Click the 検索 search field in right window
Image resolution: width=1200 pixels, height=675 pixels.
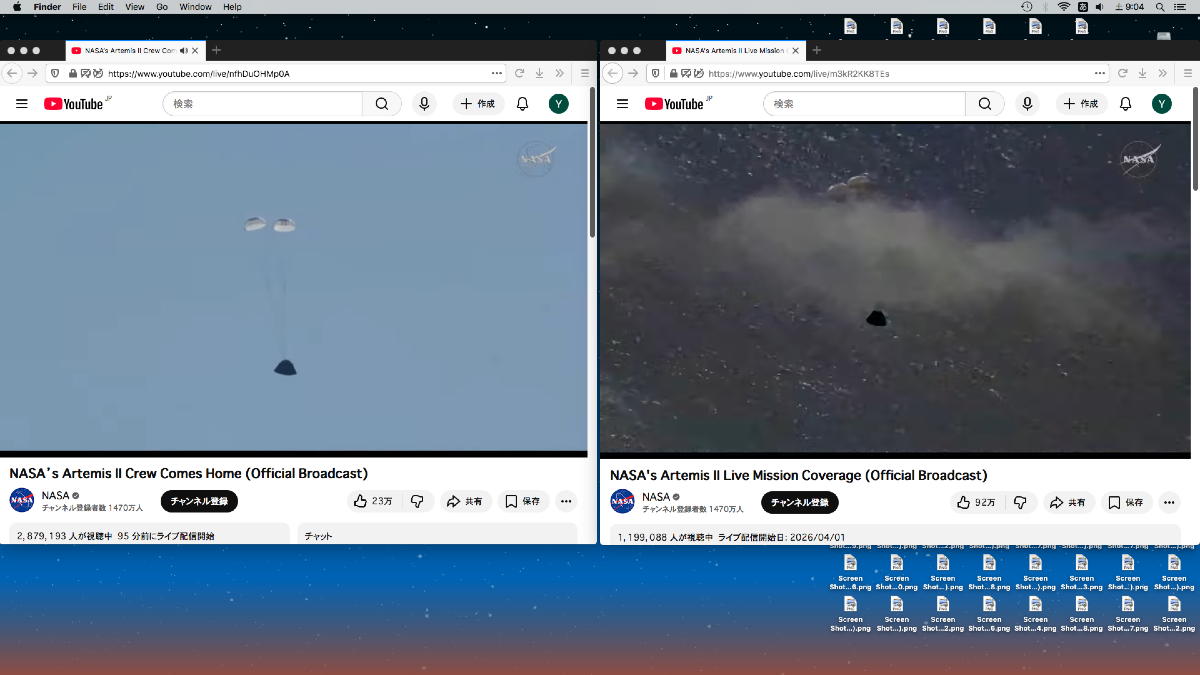coord(864,104)
